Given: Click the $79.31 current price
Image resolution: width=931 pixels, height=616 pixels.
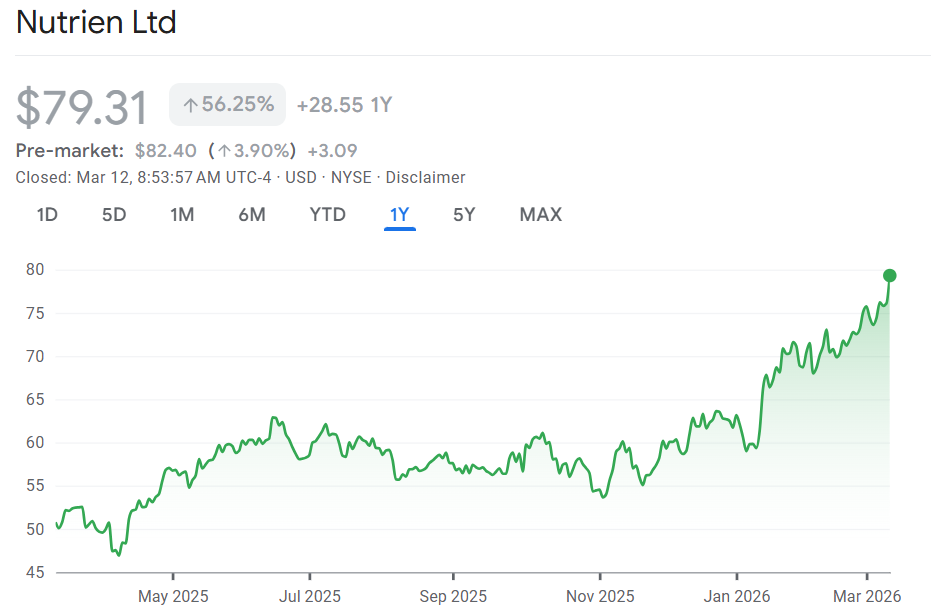Looking at the screenshot, I should click(82, 107).
